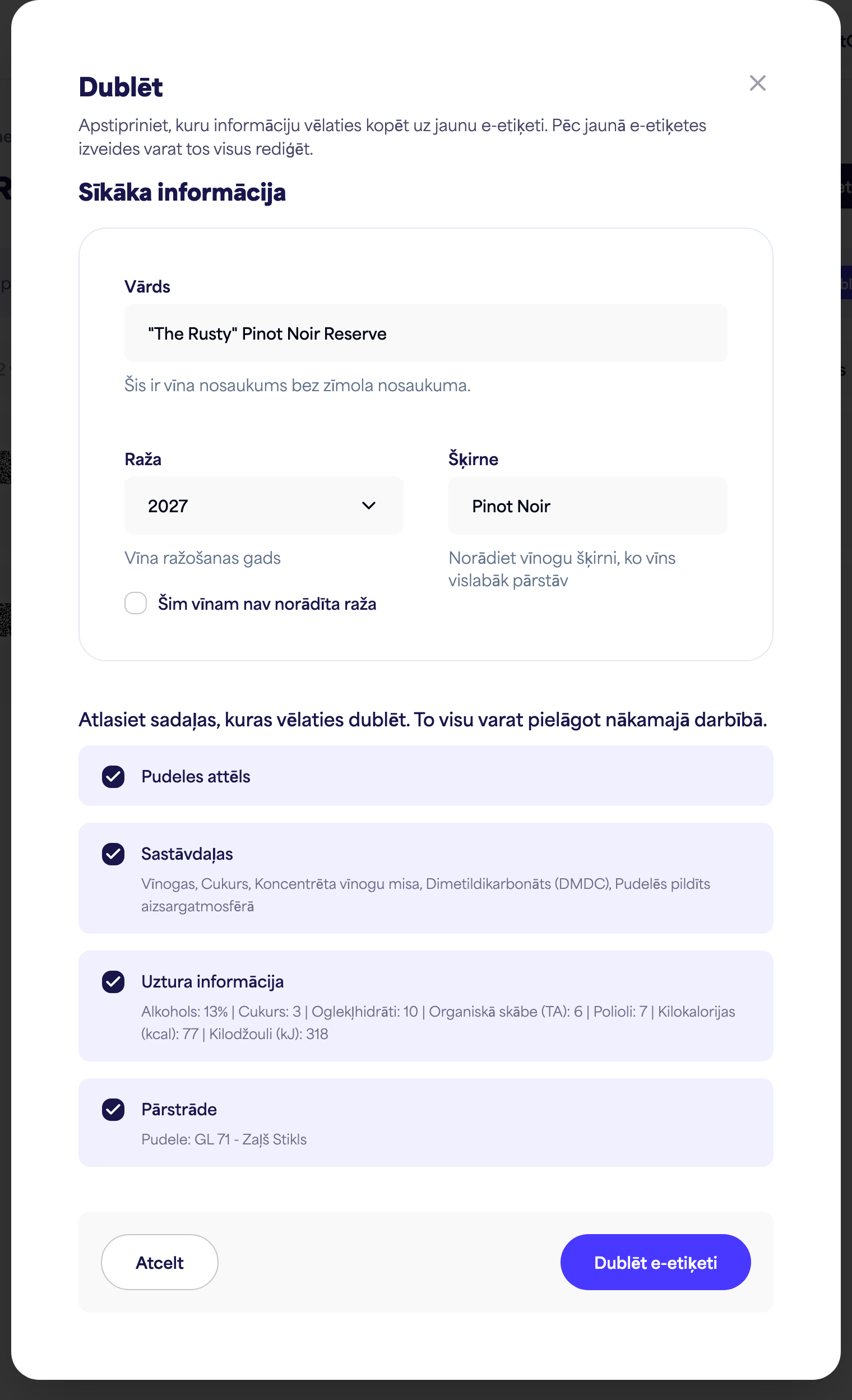Click the Sastāvdaļas ingredients list text
852x1400 pixels.
pyautogui.click(x=425, y=895)
